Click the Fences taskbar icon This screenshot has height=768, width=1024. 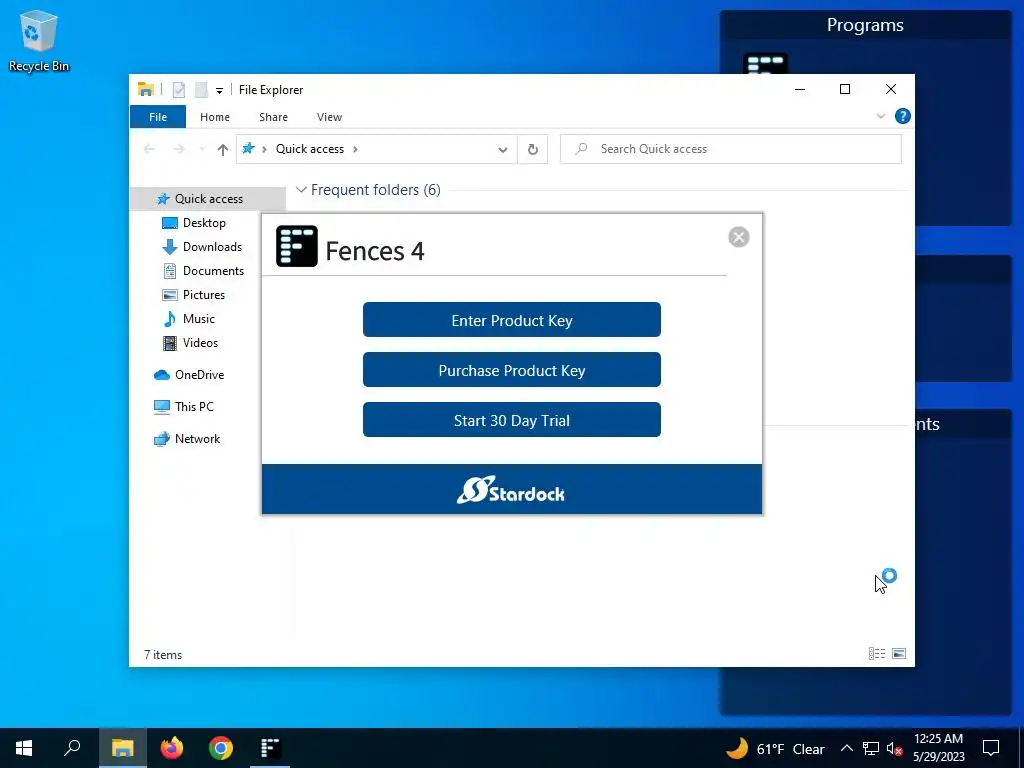coord(270,748)
